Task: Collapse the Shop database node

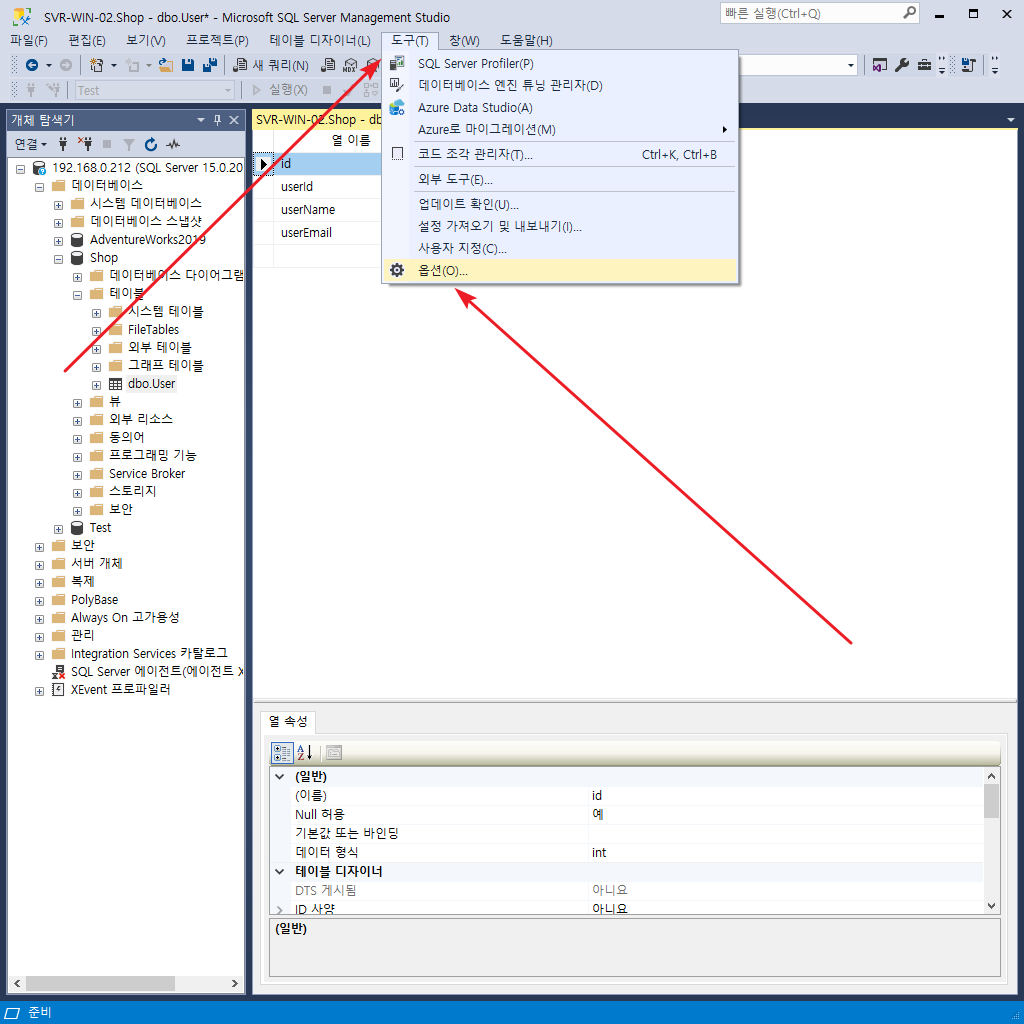Action: pyautogui.click(x=58, y=259)
